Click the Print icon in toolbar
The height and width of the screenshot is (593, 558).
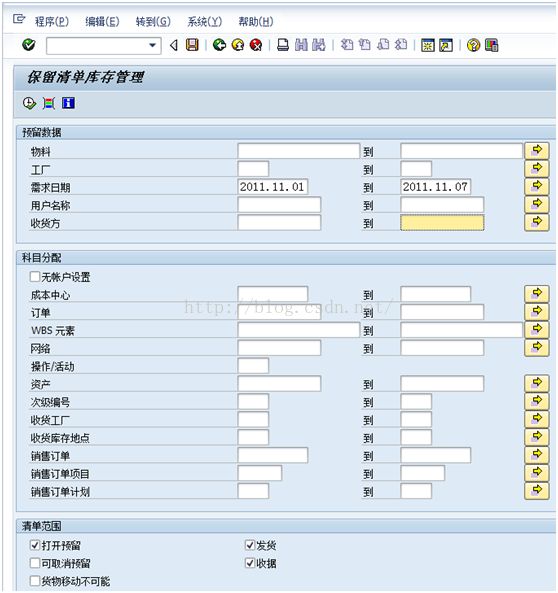click(283, 45)
